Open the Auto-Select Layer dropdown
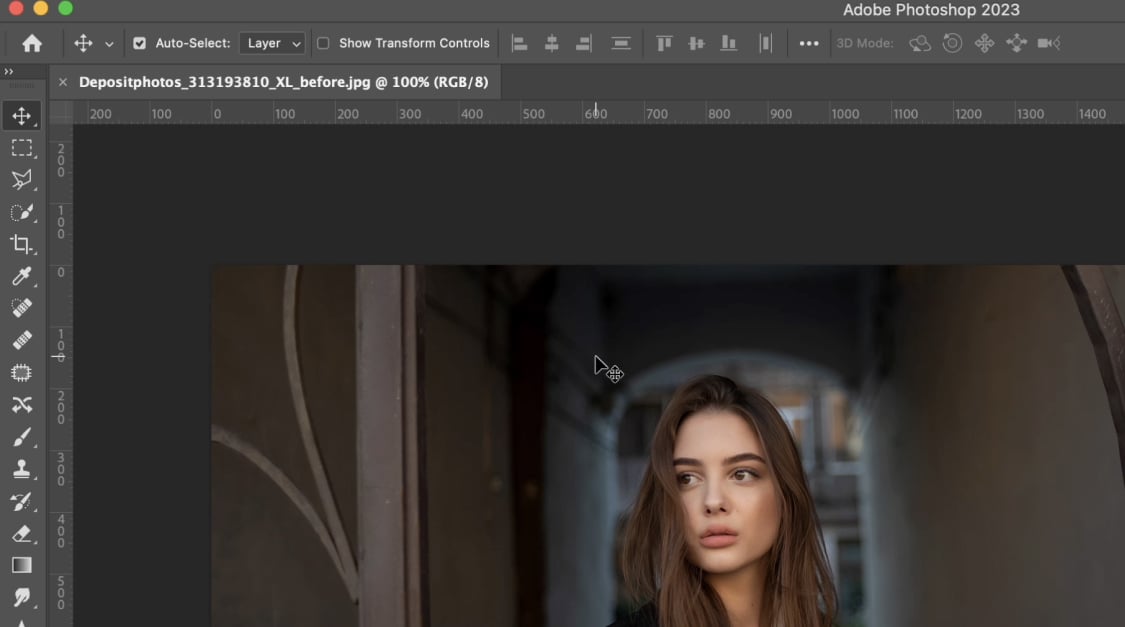1125x627 pixels. pyautogui.click(x=272, y=43)
